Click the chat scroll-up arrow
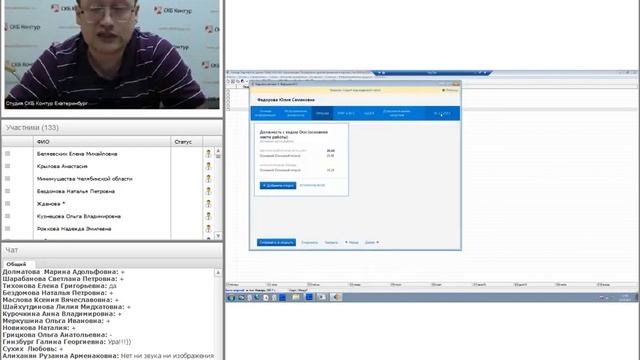 pyautogui.click(x=218, y=272)
